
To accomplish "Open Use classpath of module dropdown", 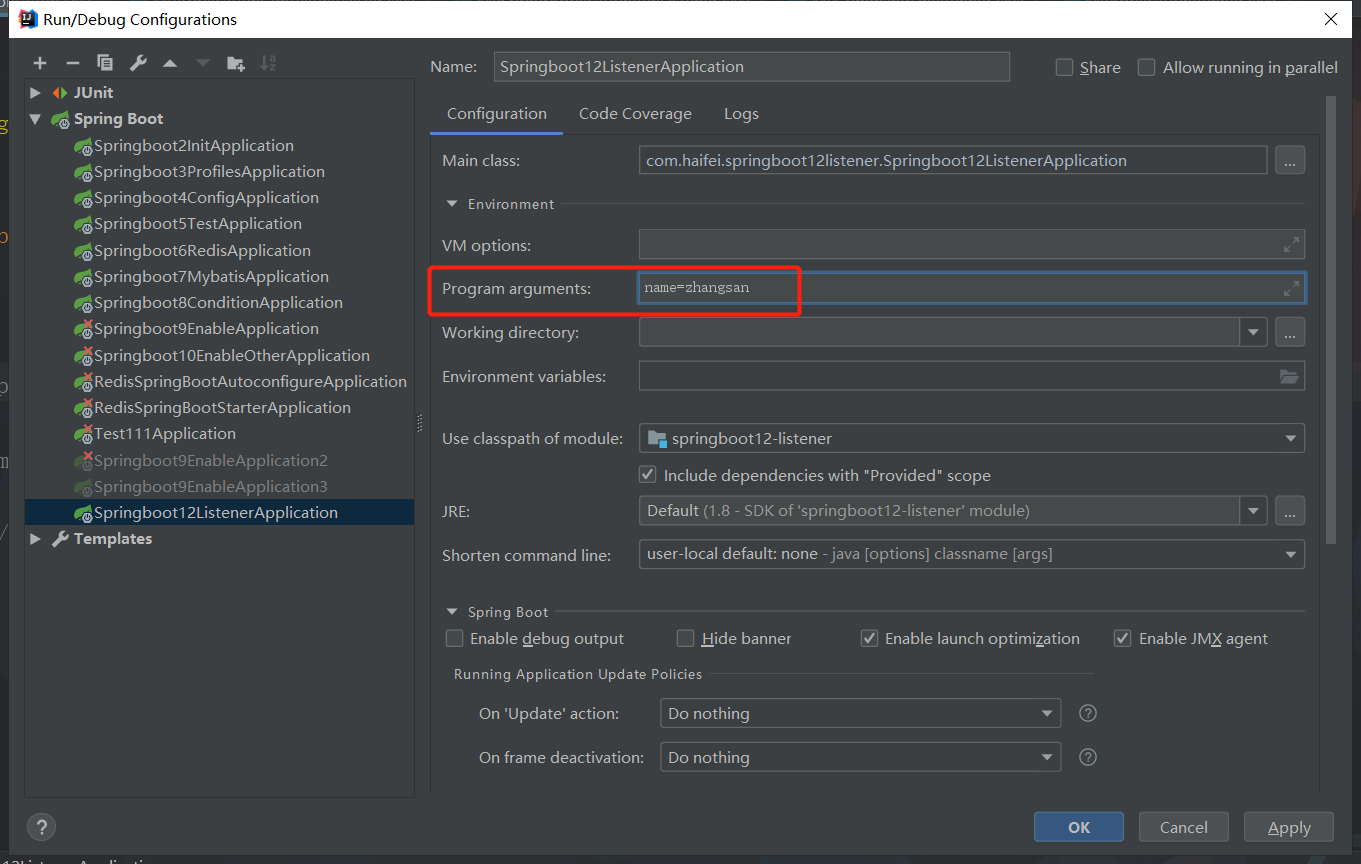I will (1290, 438).
